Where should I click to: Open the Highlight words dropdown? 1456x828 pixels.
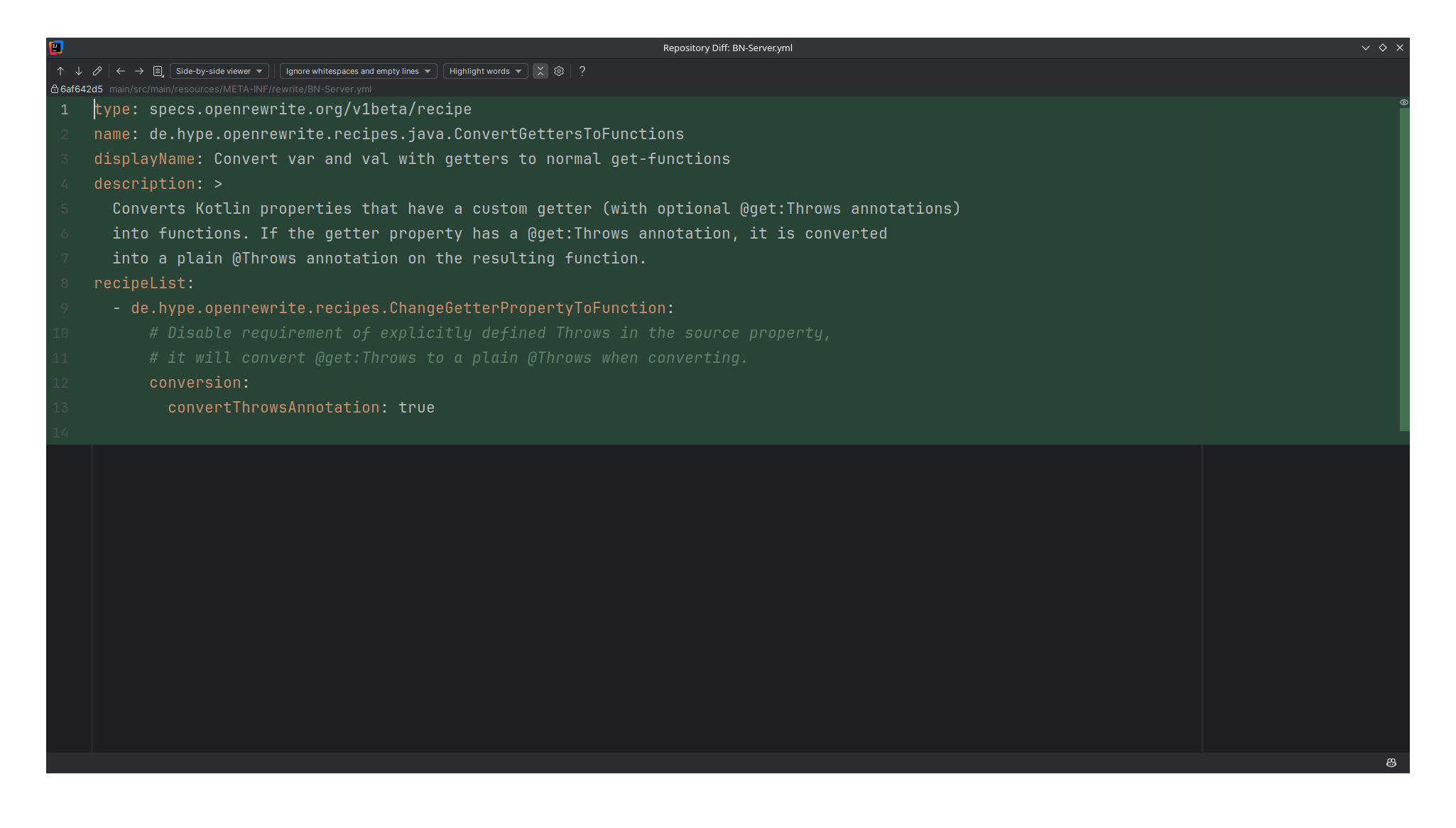[485, 71]
